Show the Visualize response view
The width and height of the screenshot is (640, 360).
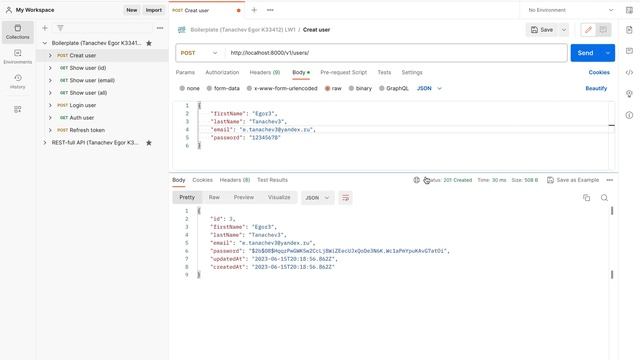click(x=279, y=197)
